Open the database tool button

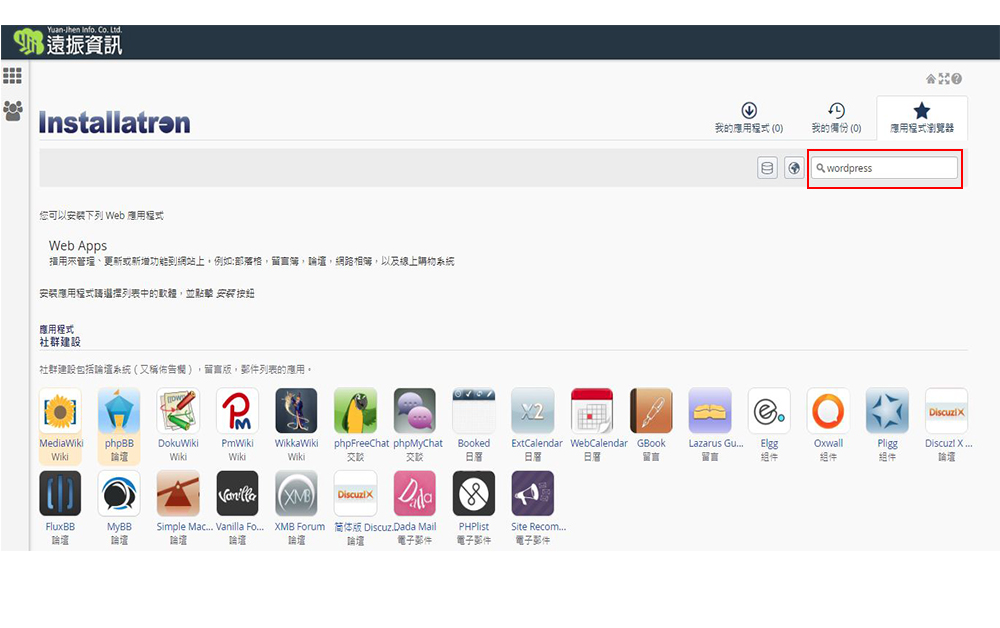click(767, 168)
